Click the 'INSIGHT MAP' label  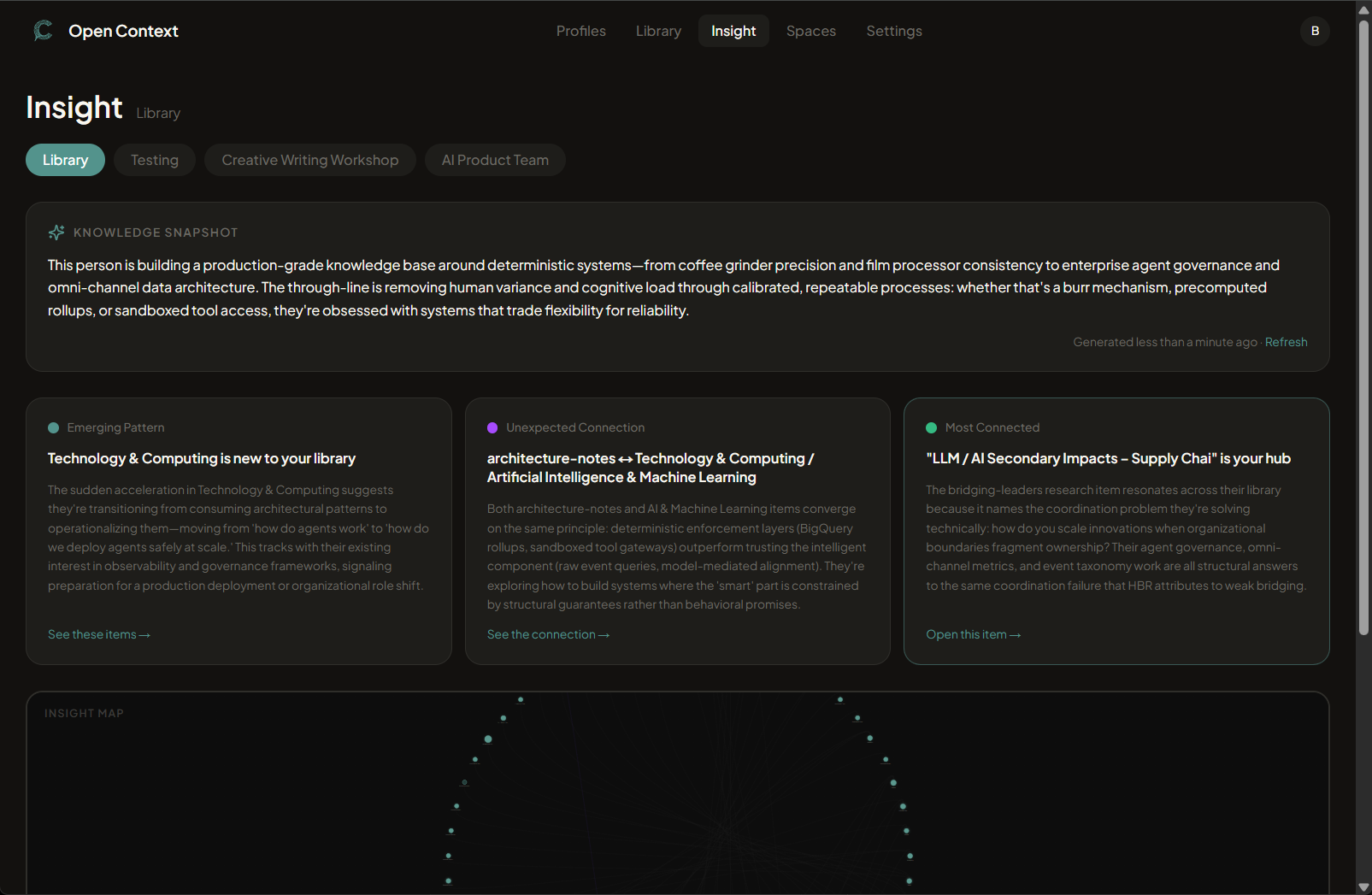click(x=84, y=713)
